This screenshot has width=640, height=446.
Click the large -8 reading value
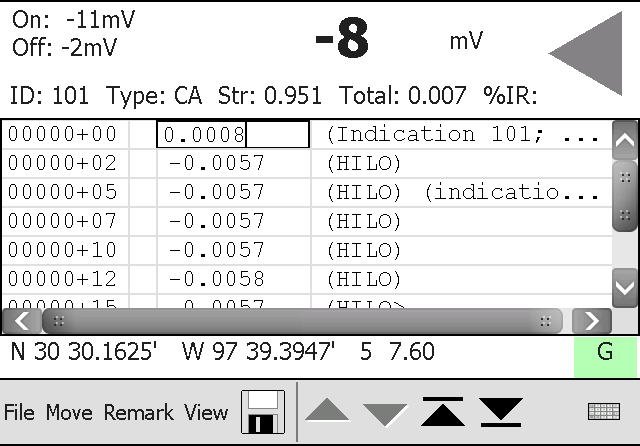coord(342,38)
